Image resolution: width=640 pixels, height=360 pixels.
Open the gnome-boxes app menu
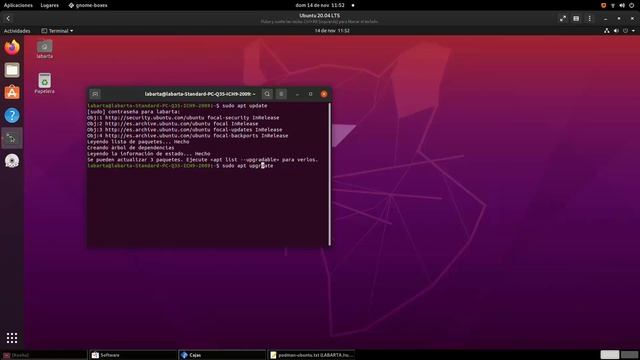tap(88, 5)
